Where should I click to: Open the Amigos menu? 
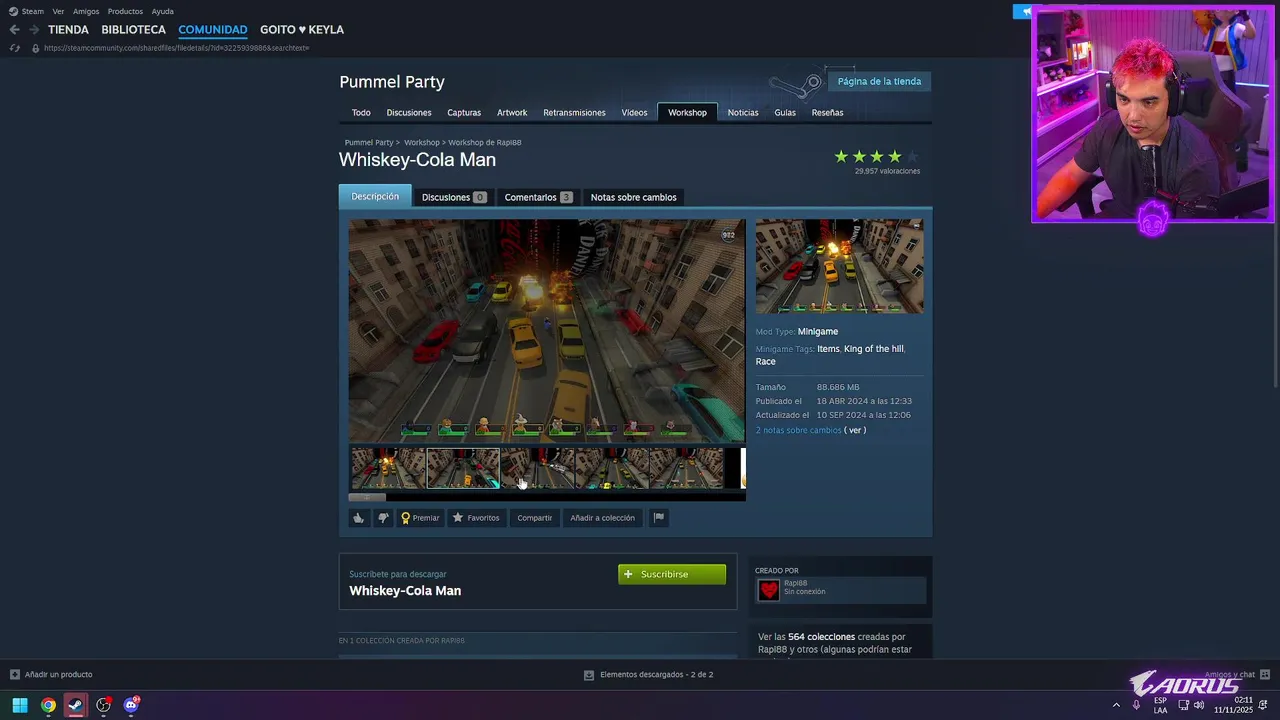click(x=86, y=11)
